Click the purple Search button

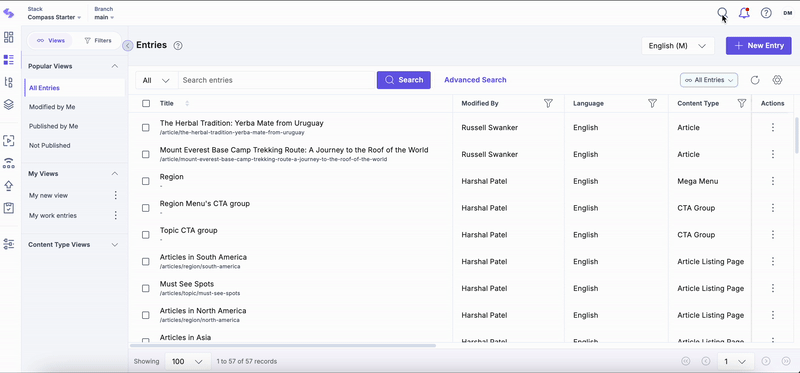(x=404, y=80)
